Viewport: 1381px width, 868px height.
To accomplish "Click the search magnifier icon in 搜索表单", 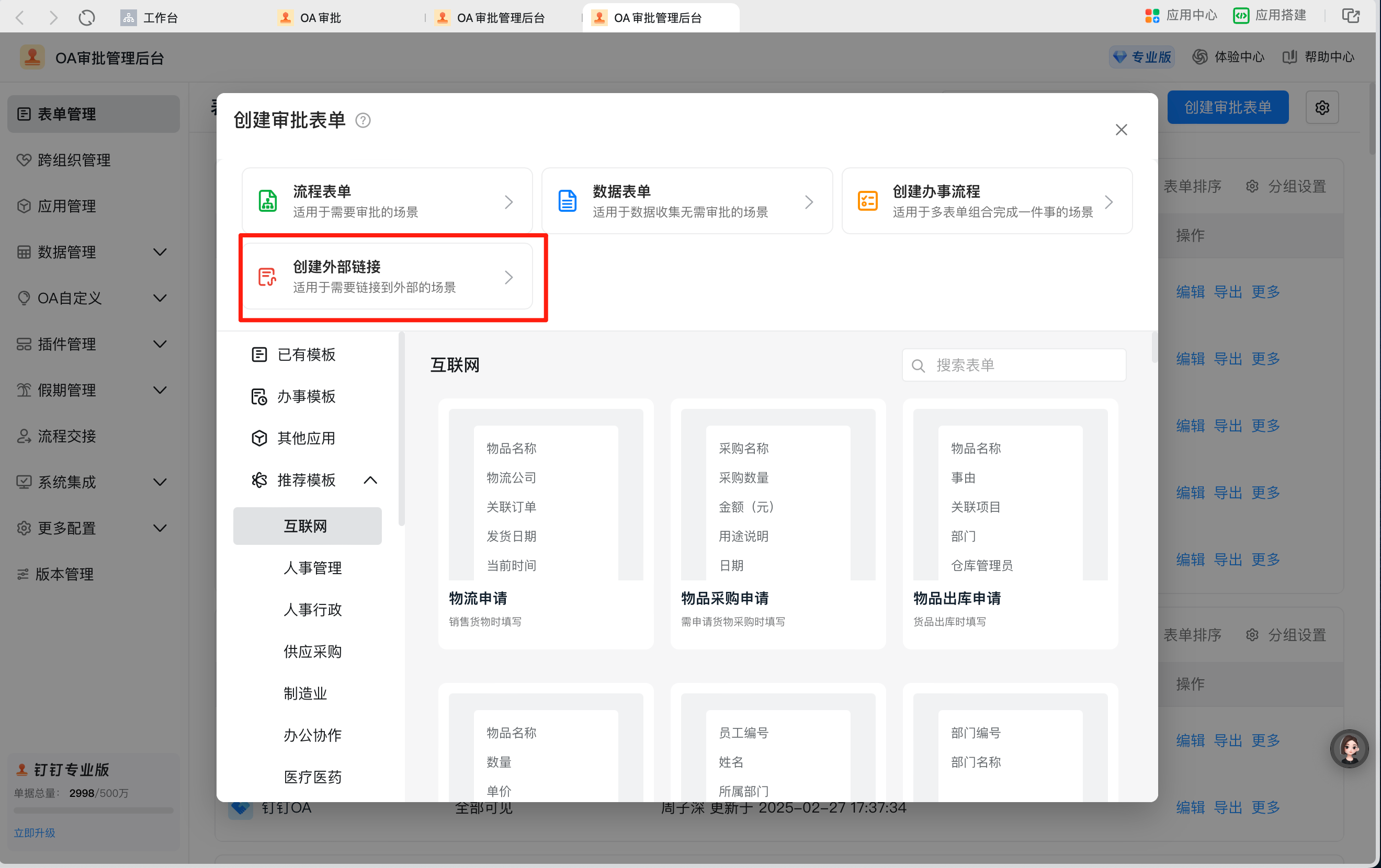I will click(918, 366).
